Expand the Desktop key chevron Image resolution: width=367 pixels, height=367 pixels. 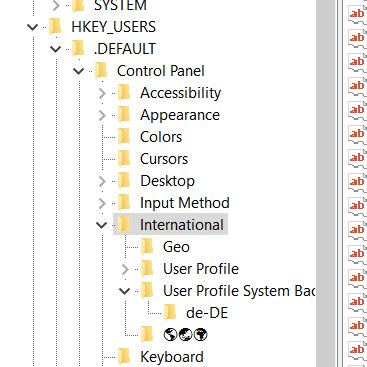coord(102,181)
